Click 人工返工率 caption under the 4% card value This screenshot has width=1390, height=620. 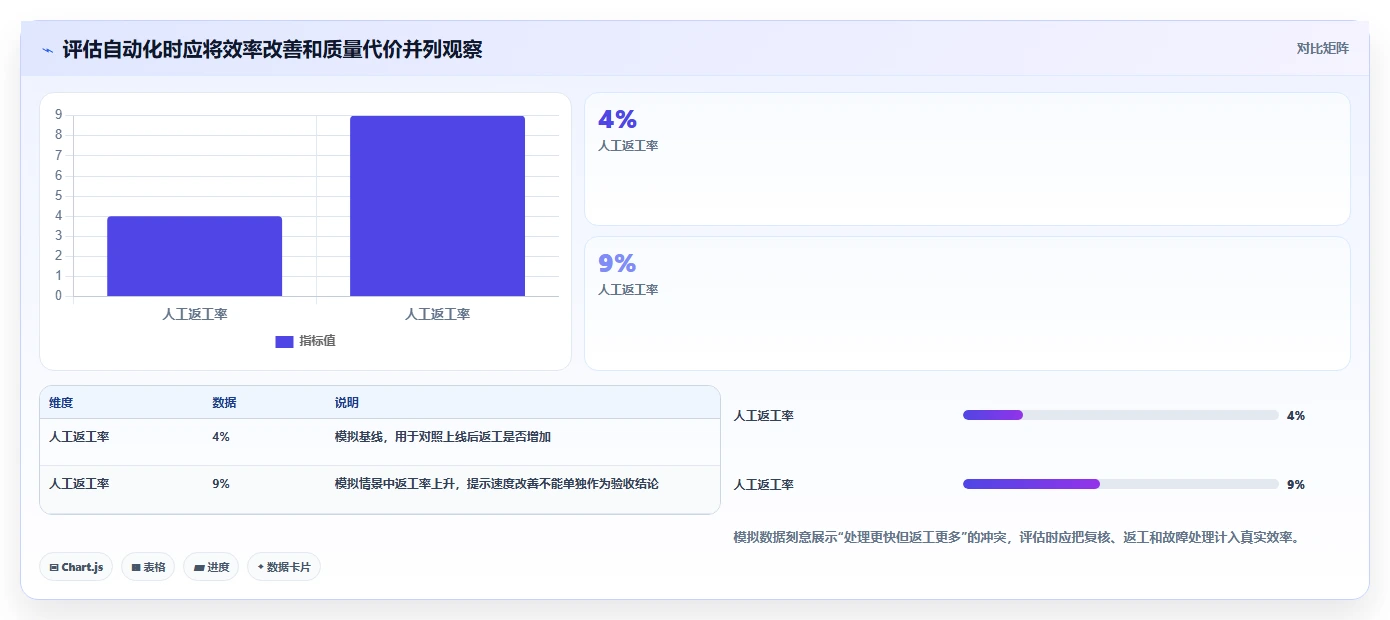[628, 145]
